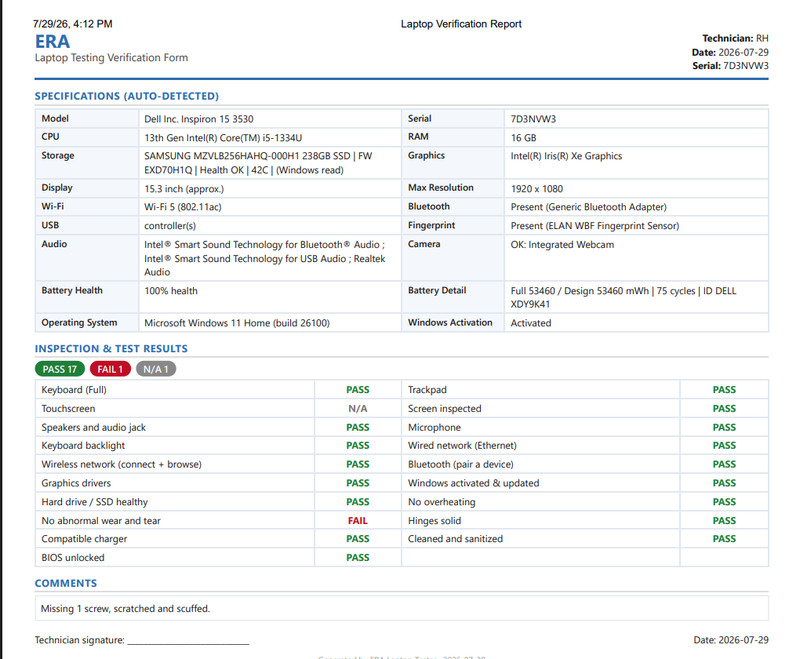Select the Windows Activation value 'Activated'
The height and width of the screenshot is (659, 800).
tap(531, 323)
